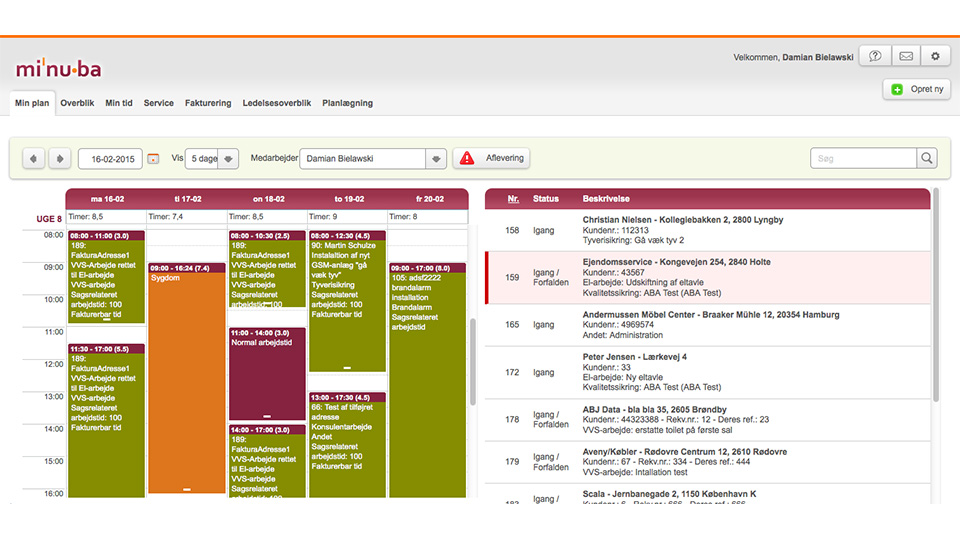The height and width of the screenshot is (540, 960).
Task: Open the Planlægning tab
Action: pos(347,103)
